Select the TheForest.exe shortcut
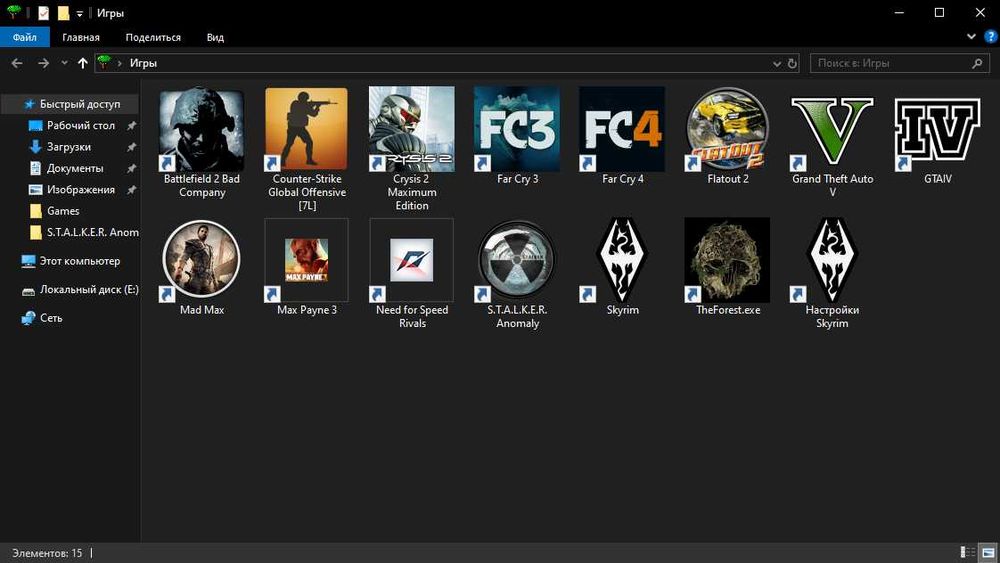 pos(727,260)
